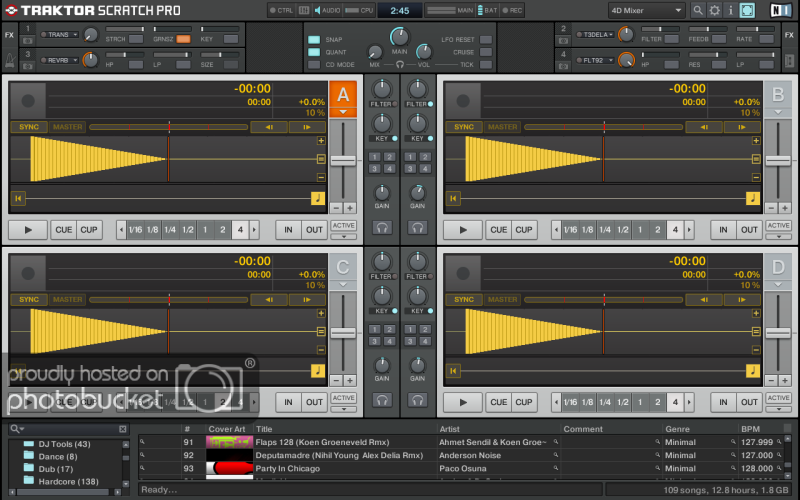Set loop OUT on deck D
Image resolution: width=800 pixels, height=500 pixels.
pos(749,403)
